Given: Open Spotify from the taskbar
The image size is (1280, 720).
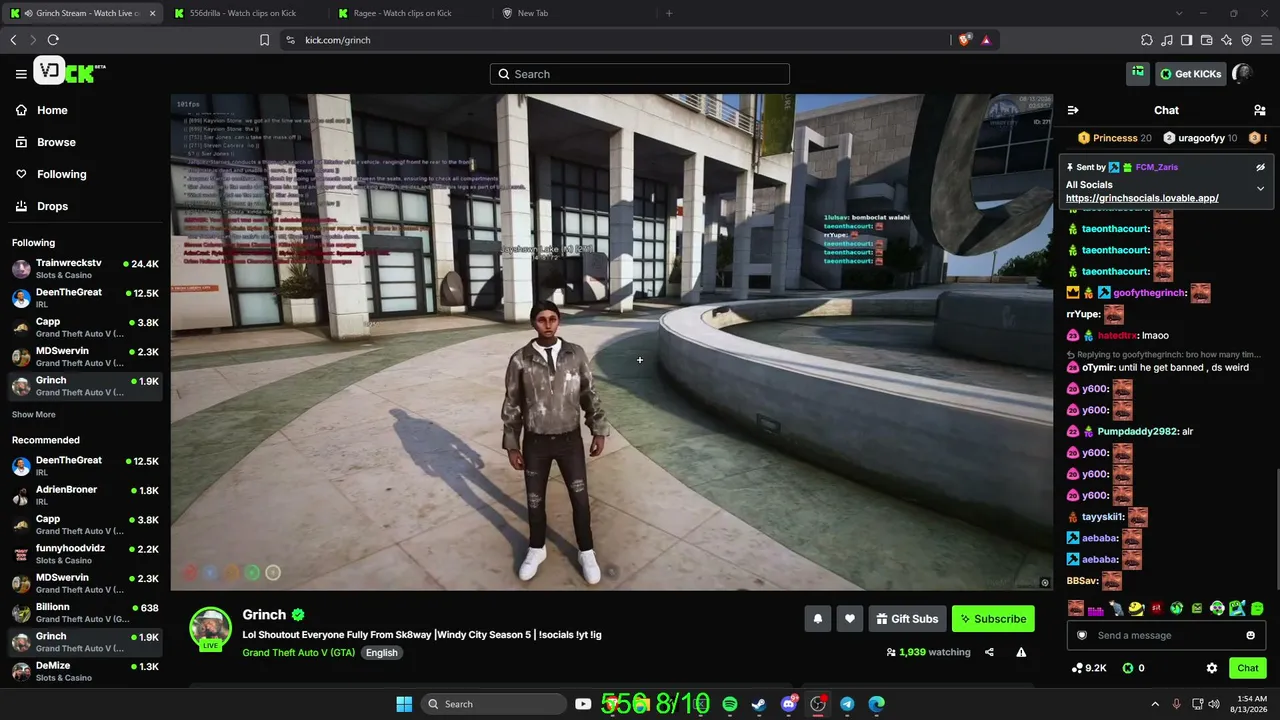Looking at the screenshot, I should 730,704.
